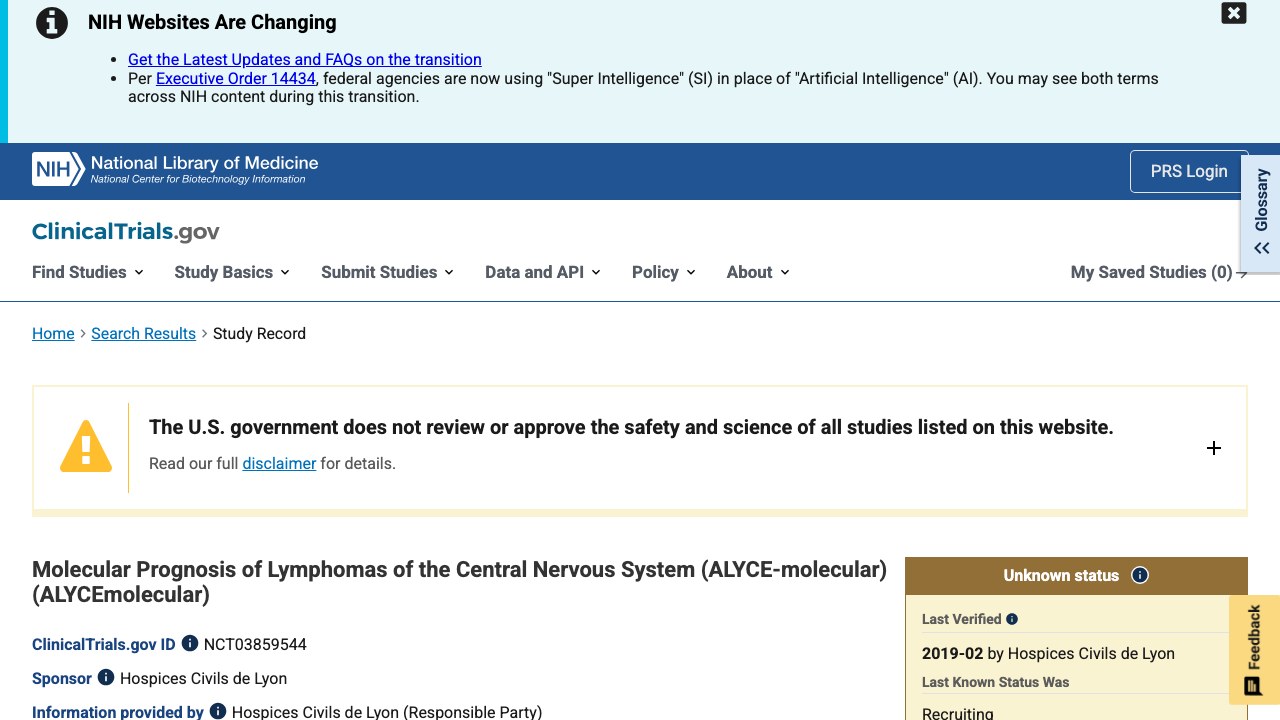Open the Find Studies dropdown menu
The height and width of the screenshot is (720, 1280).
point(88,272)
